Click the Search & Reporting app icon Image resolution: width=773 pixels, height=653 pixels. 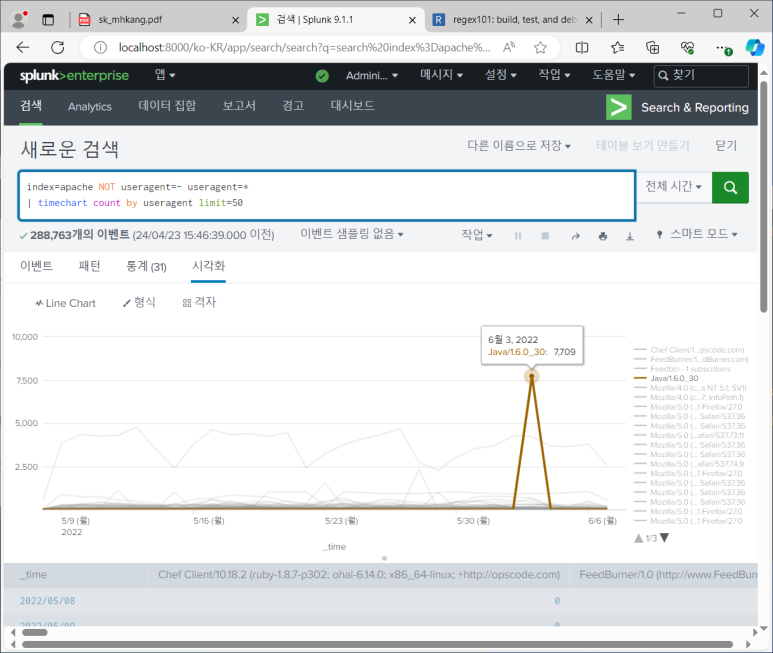[x=619, y=107]
